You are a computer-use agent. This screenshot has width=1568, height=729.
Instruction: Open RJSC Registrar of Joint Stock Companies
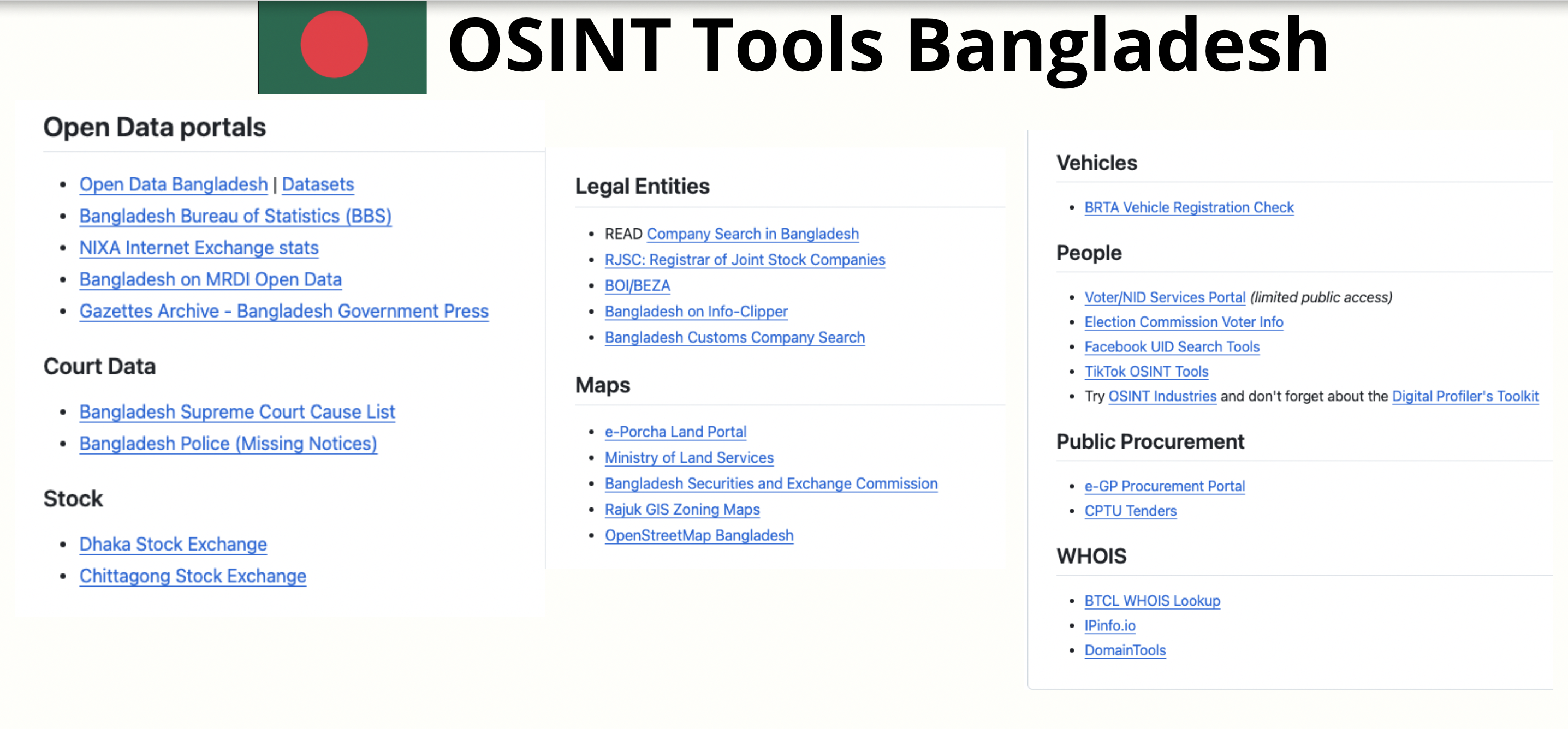[x=745, y=260]
